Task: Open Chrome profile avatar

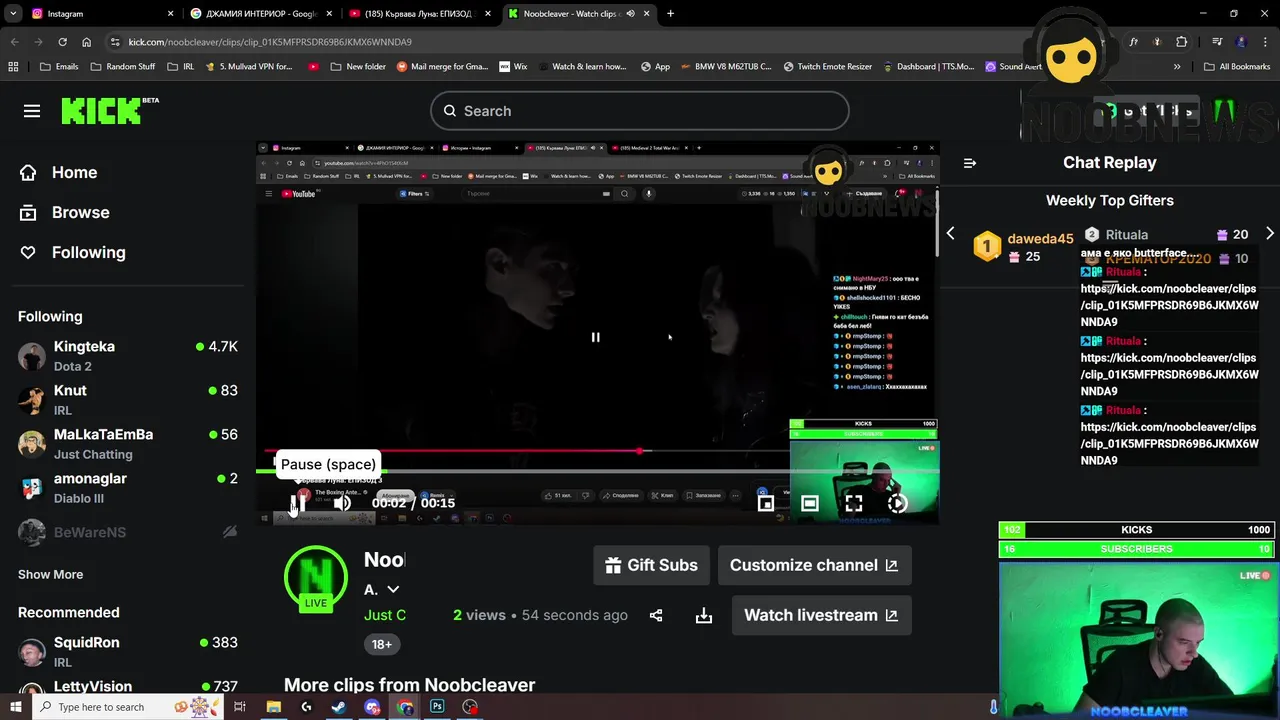Action: click(1242, 42)
